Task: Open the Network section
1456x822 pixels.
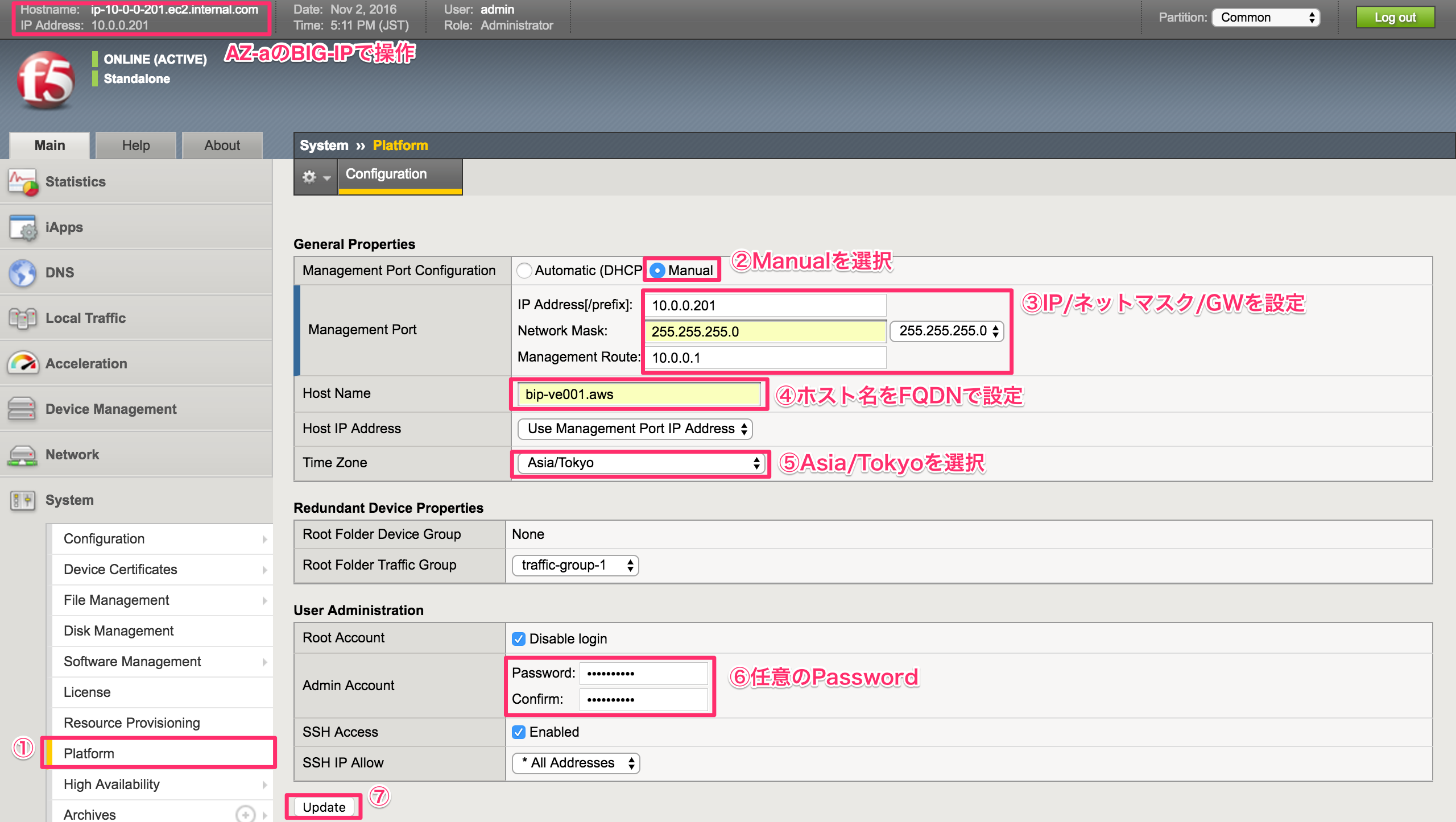Action: [72, 454]
